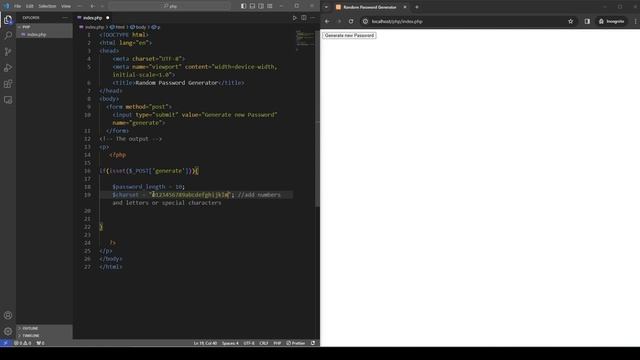Select body breadcrumb dropdown
The image size is (640, 360).
coord(138,27)
